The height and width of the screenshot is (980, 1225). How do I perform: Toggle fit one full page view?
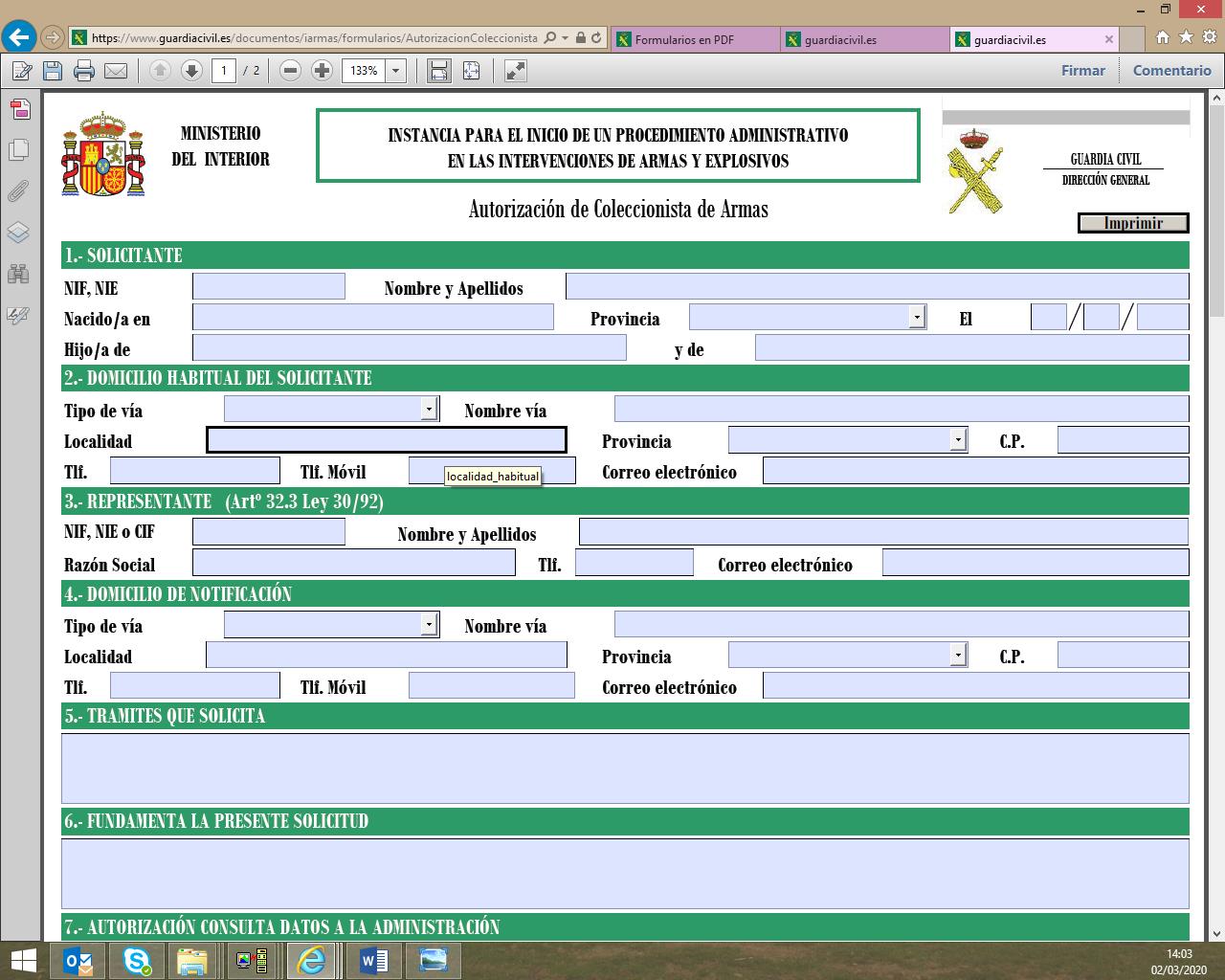(x=471, y=71)
